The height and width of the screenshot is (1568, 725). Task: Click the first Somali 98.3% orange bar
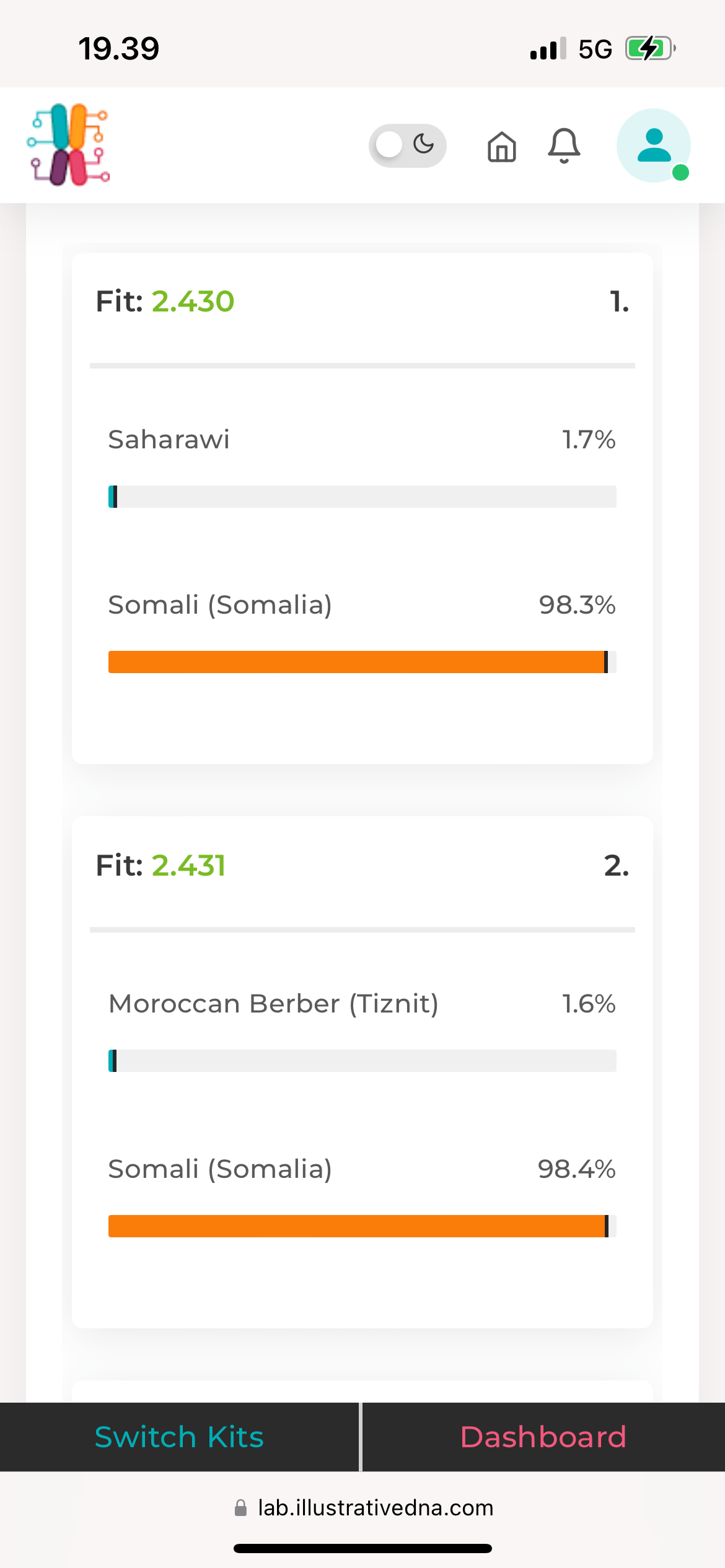click(x=362, y=662)
